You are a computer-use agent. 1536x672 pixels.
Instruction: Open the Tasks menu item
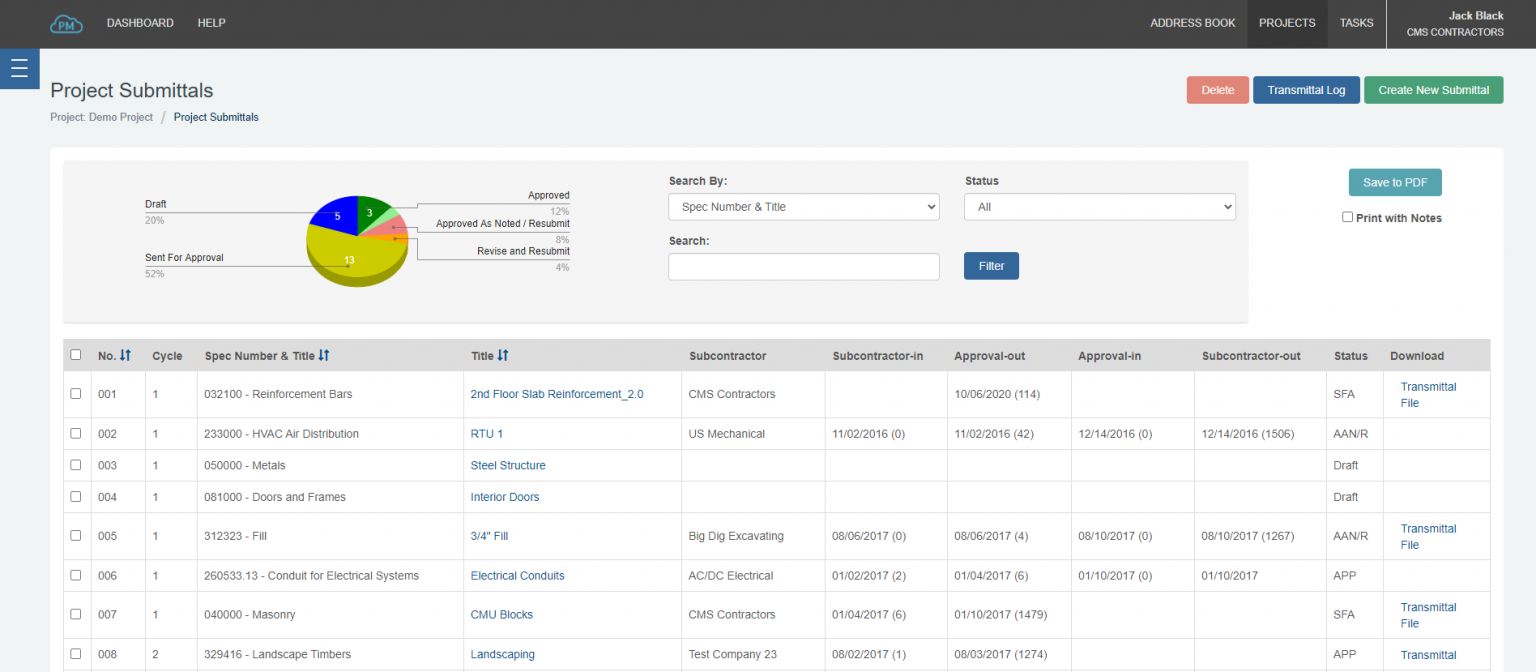click(1356, 23)
